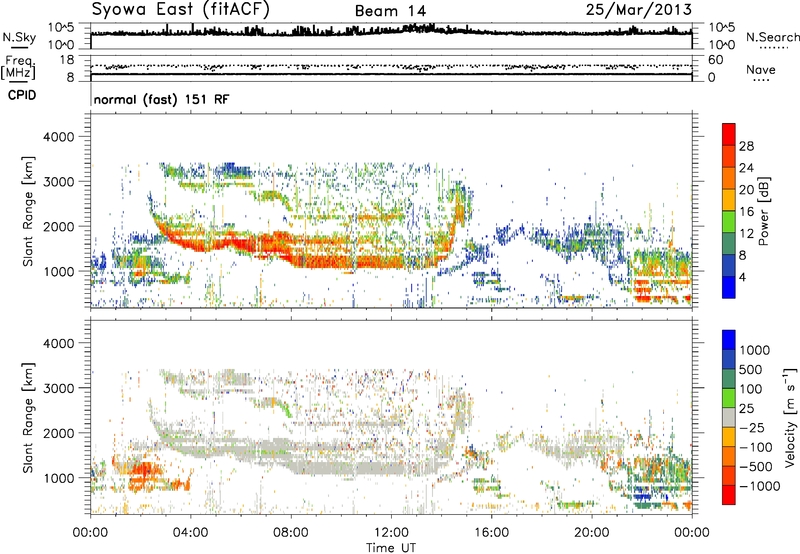The width and height of the screenshot is (800, 554).
Task: Click the '60' tick on the Nave axis
Action: pyautogui.click(x=716, y=60)
